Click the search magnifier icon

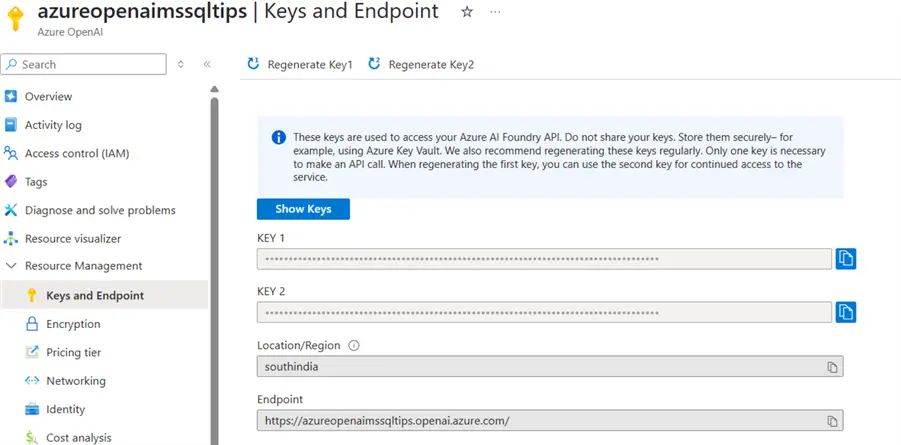[x=11, y=64]
